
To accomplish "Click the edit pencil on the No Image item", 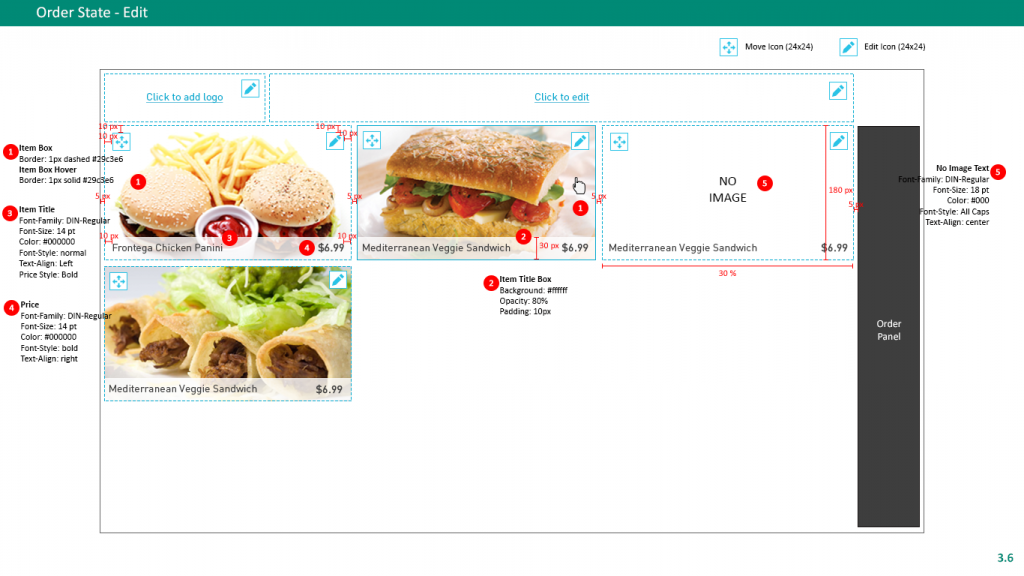I will tap(838, 141).
